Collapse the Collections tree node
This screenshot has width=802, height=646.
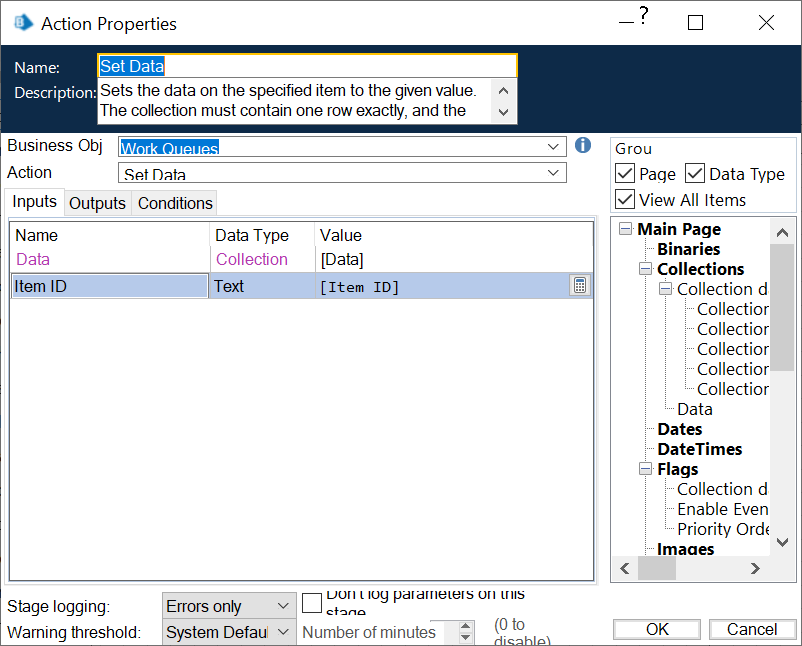point(646,269)
